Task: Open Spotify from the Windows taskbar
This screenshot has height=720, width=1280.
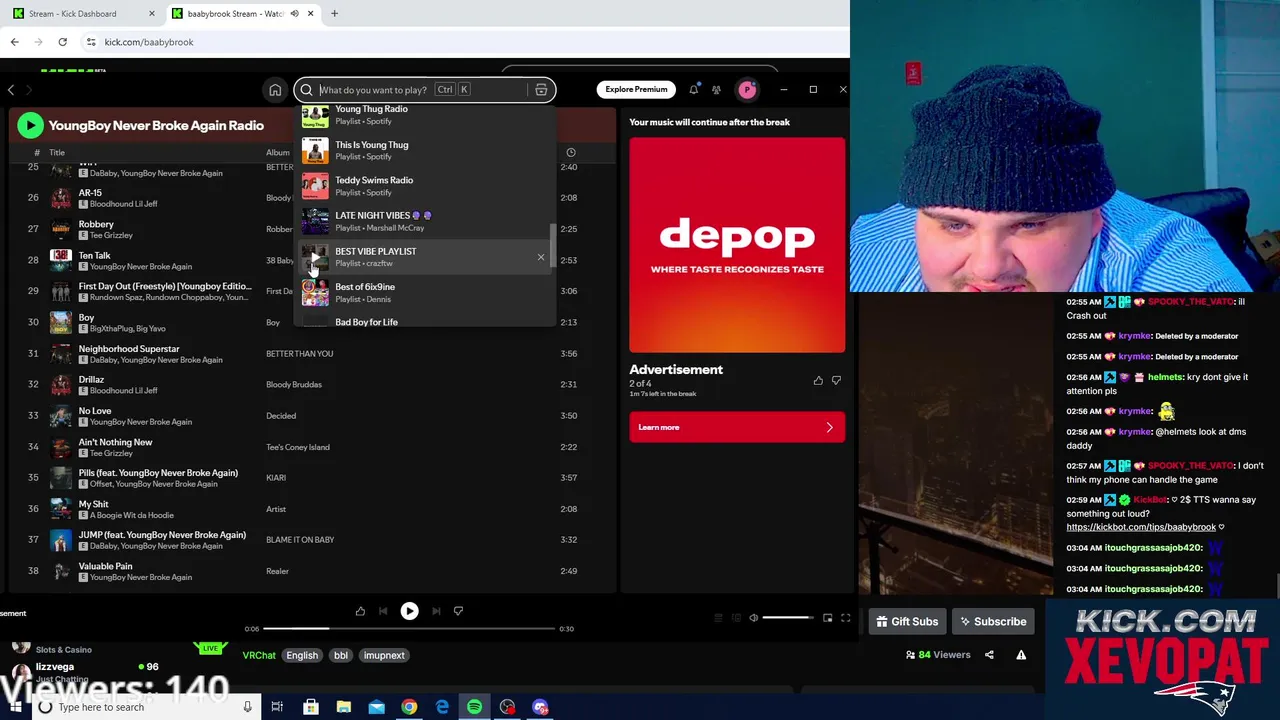Action: pos(474,707)
